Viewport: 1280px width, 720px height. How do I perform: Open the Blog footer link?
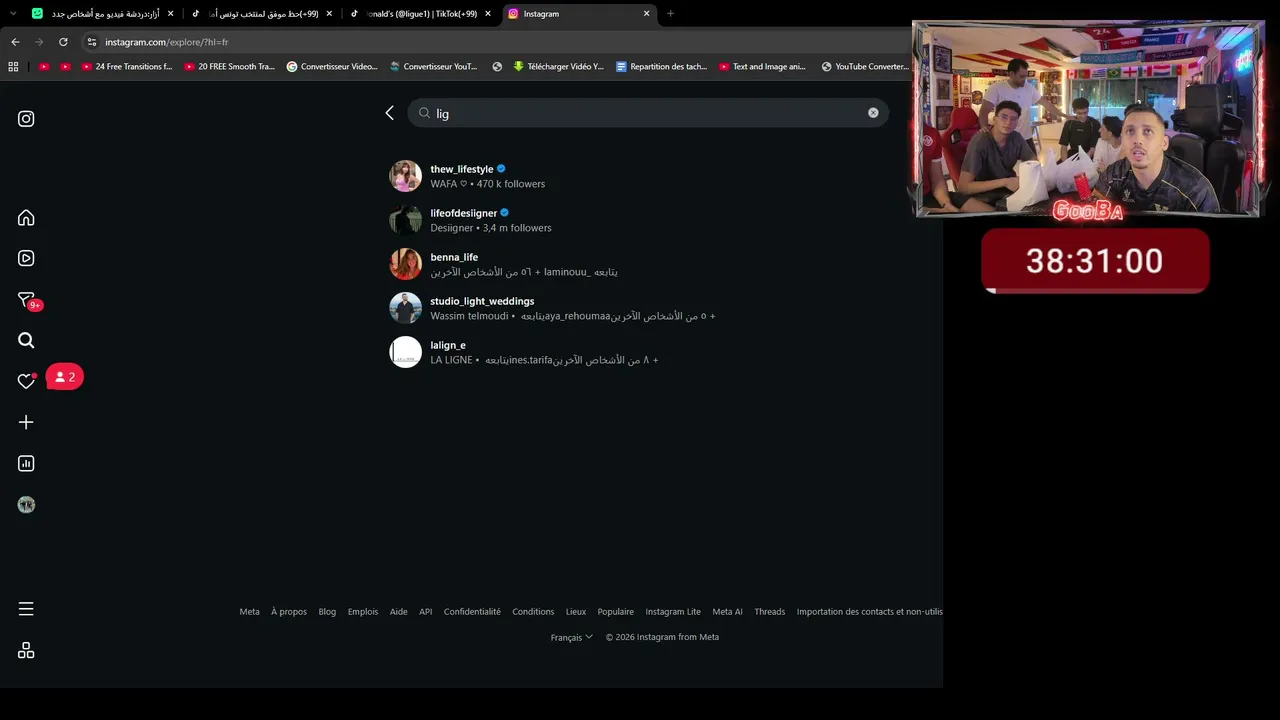(327, 612)
